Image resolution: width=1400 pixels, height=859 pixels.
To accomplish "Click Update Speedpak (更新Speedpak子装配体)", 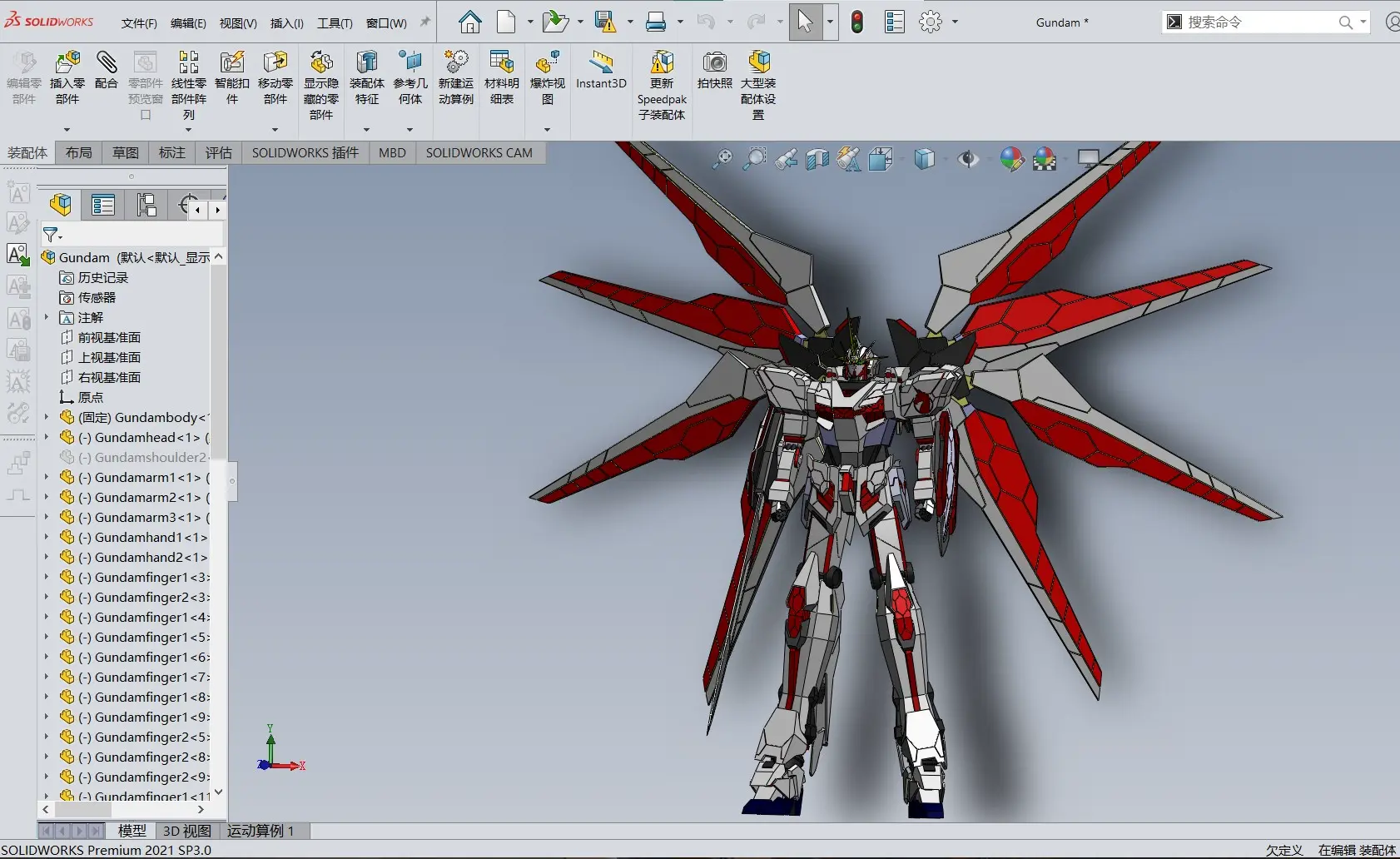I will 662,85.
